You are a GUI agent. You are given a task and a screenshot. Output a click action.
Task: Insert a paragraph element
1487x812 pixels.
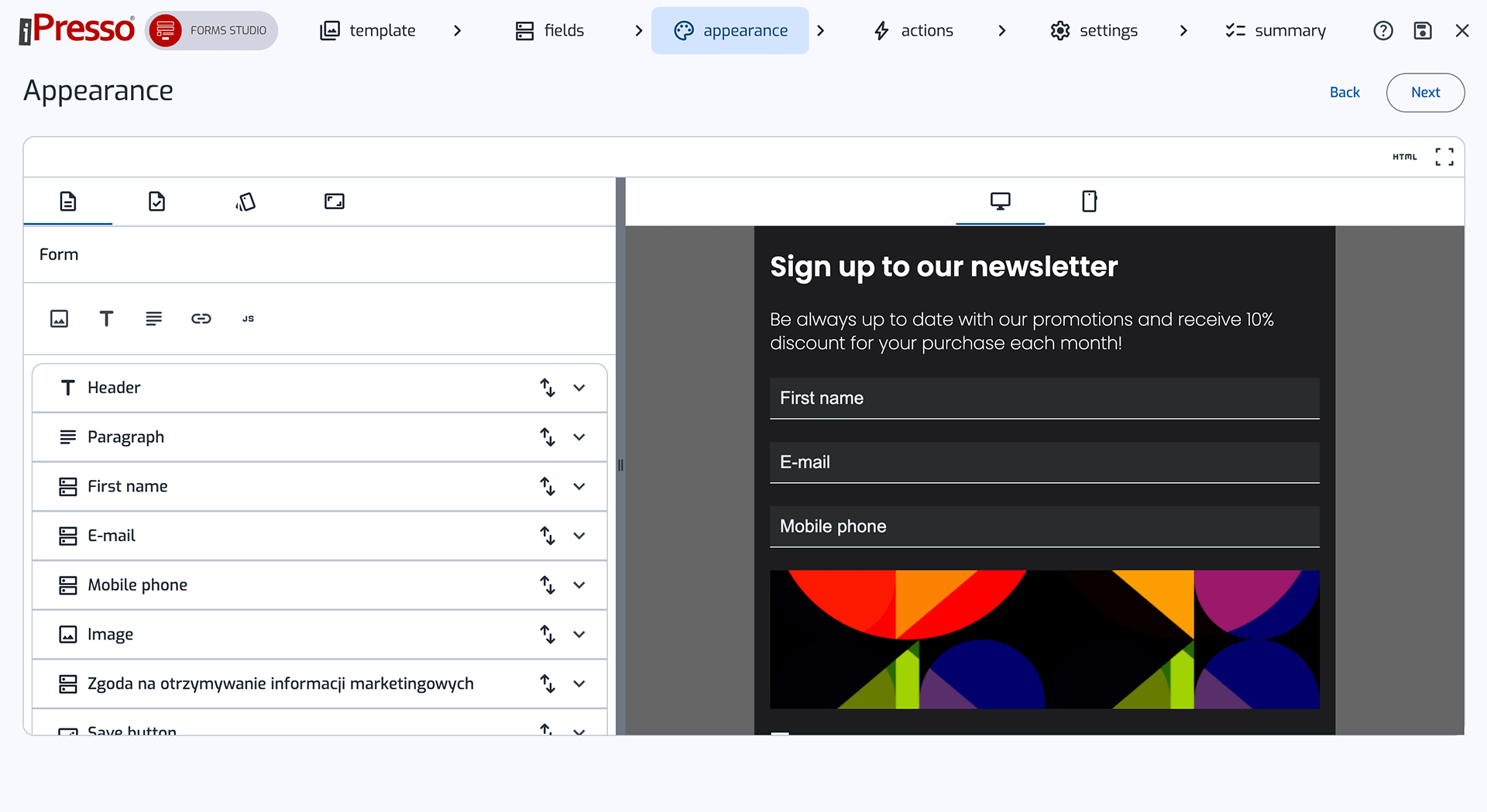153,319
